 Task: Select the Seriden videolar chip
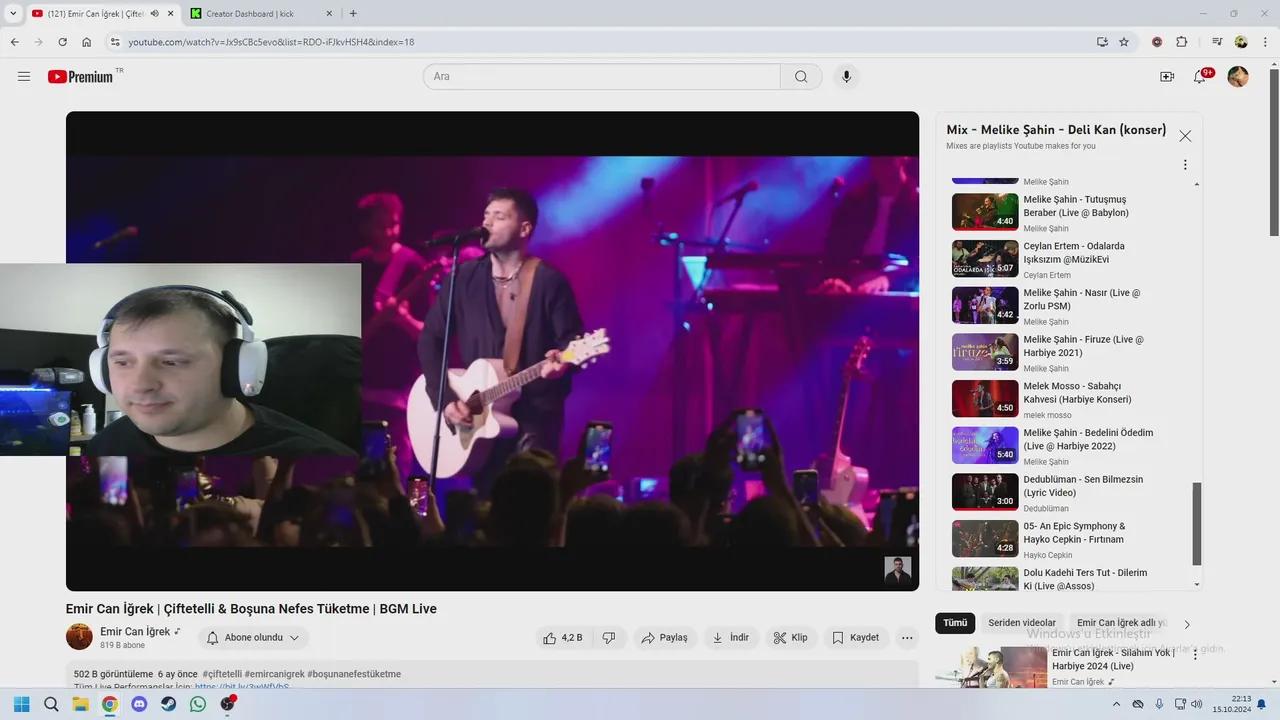[x=1021, y=623]
